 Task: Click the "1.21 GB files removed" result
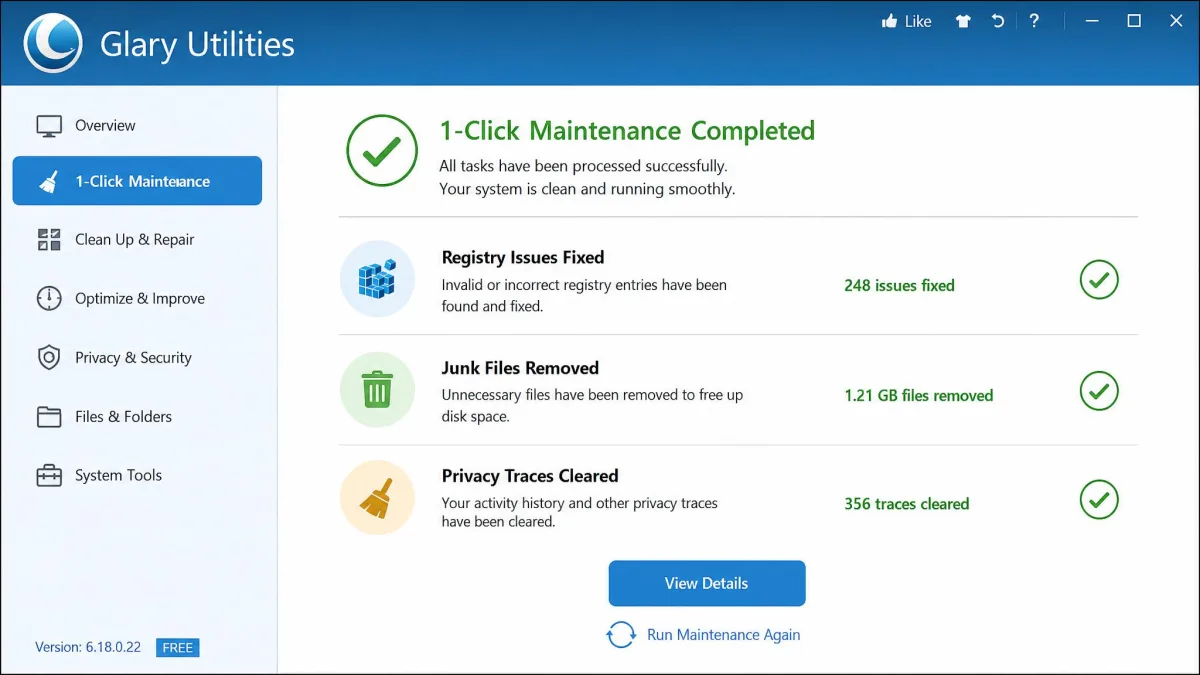coord(919,395)
